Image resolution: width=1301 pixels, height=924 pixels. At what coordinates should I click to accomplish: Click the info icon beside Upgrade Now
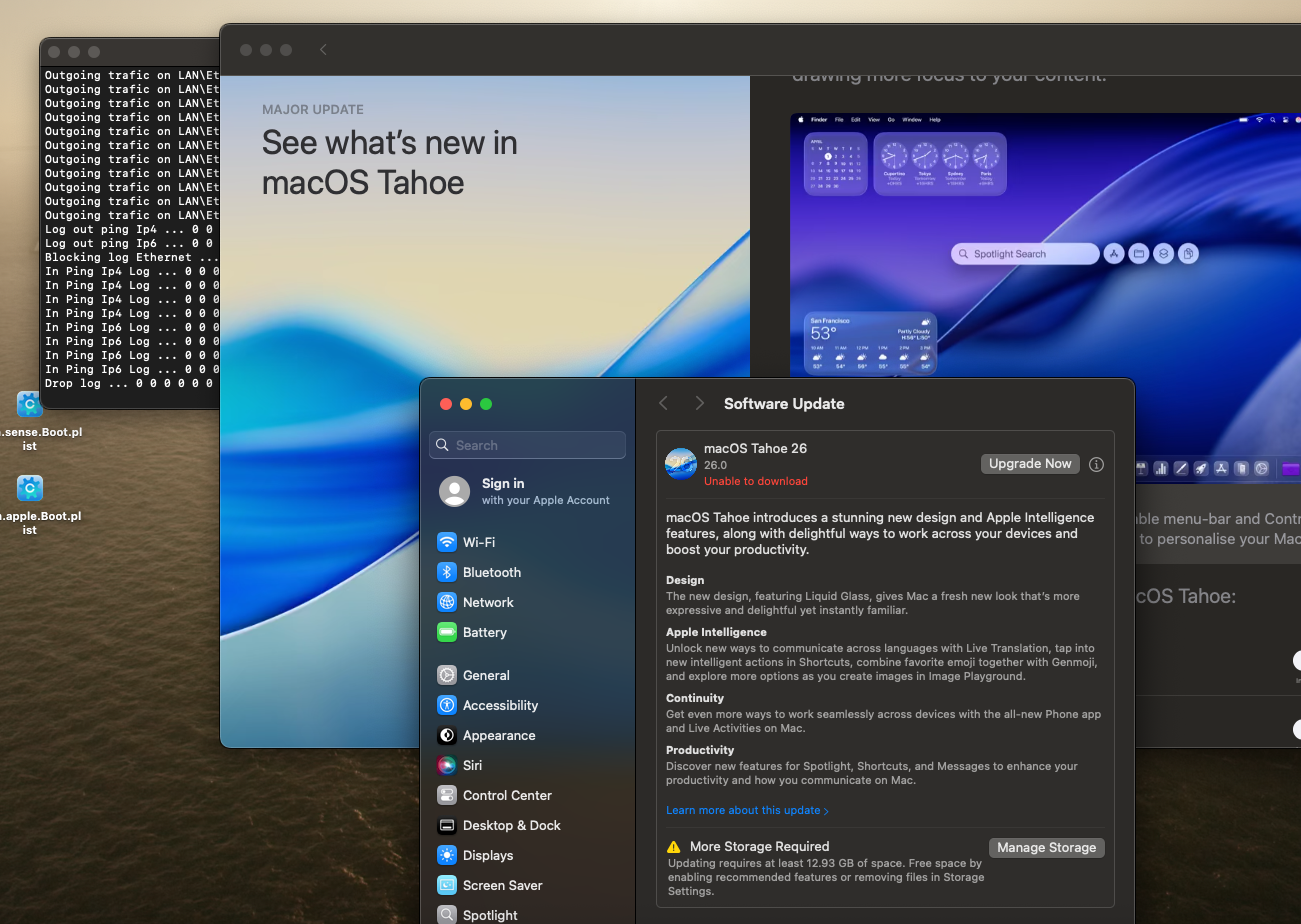click(1096, 464)
